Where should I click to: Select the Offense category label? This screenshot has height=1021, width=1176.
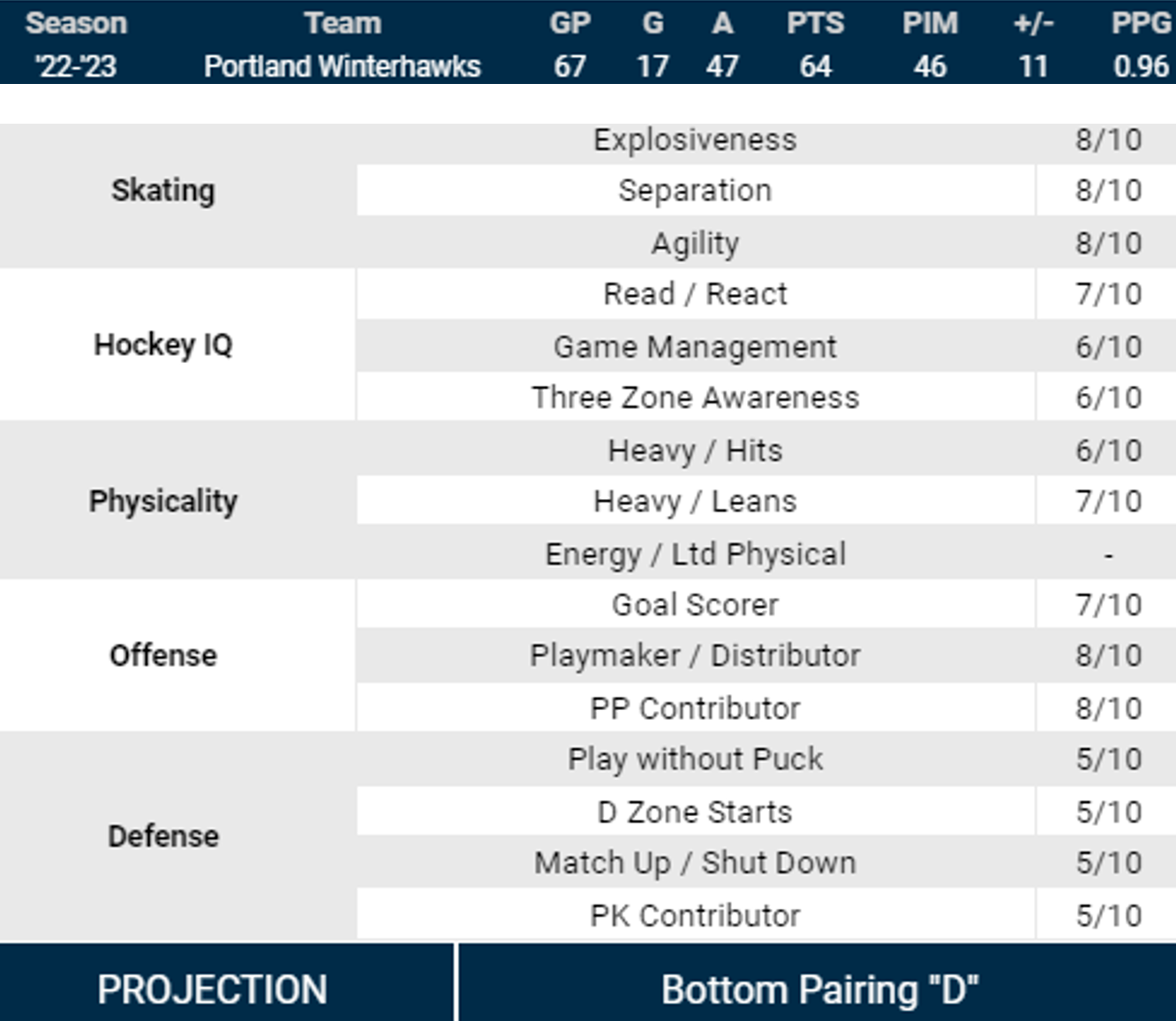click(x=163, y=655)
